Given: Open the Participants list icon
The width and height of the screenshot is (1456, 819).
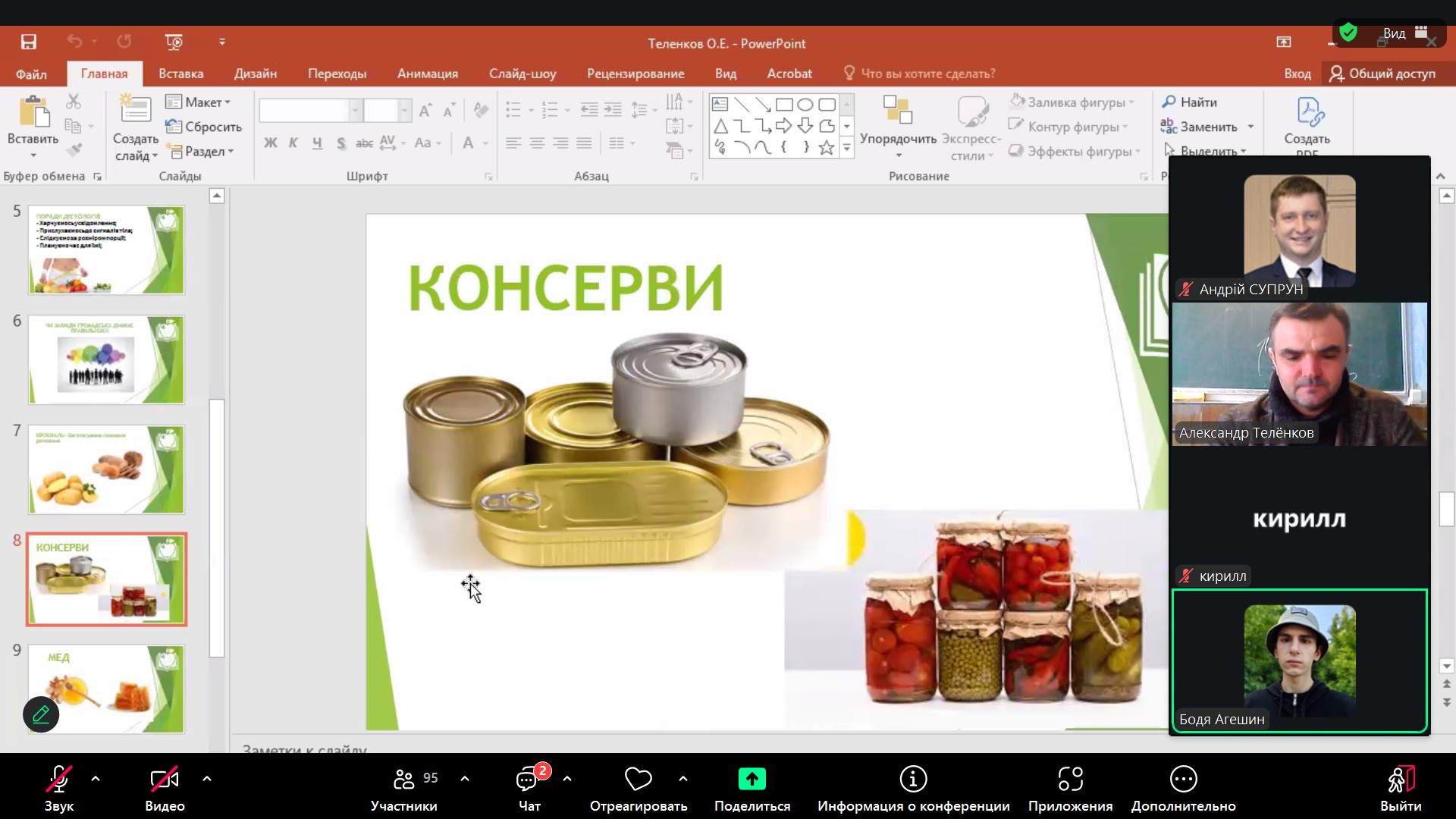Looking at the screenshot, I should click(x=403, y=780).
